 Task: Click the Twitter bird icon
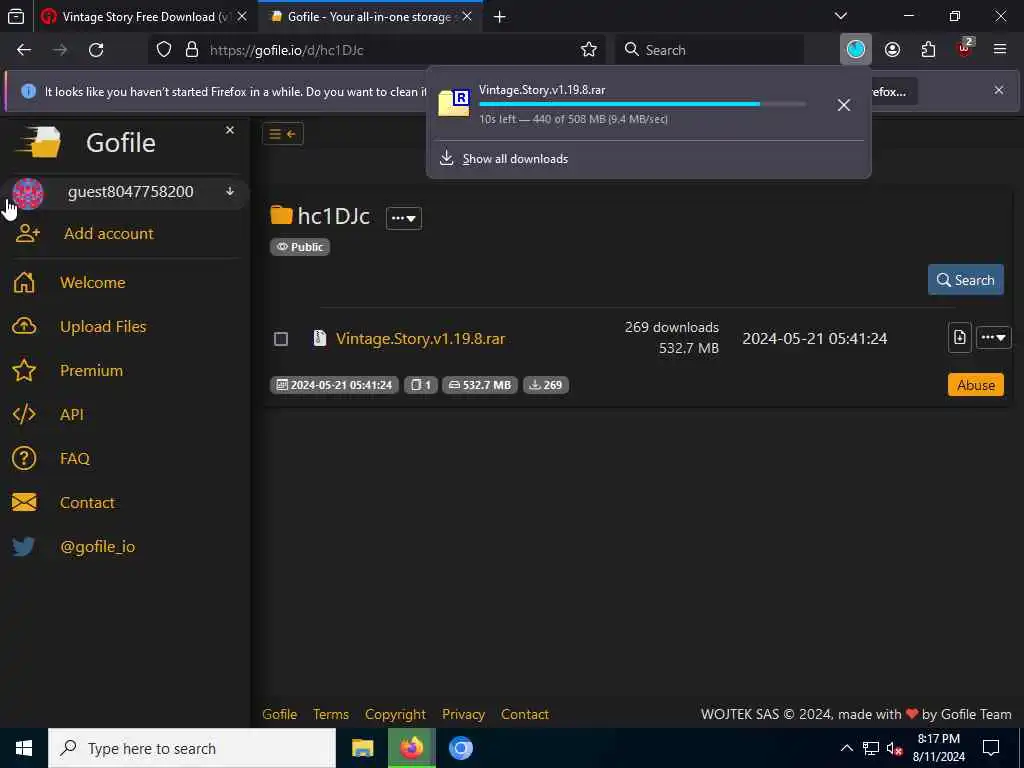24,546
